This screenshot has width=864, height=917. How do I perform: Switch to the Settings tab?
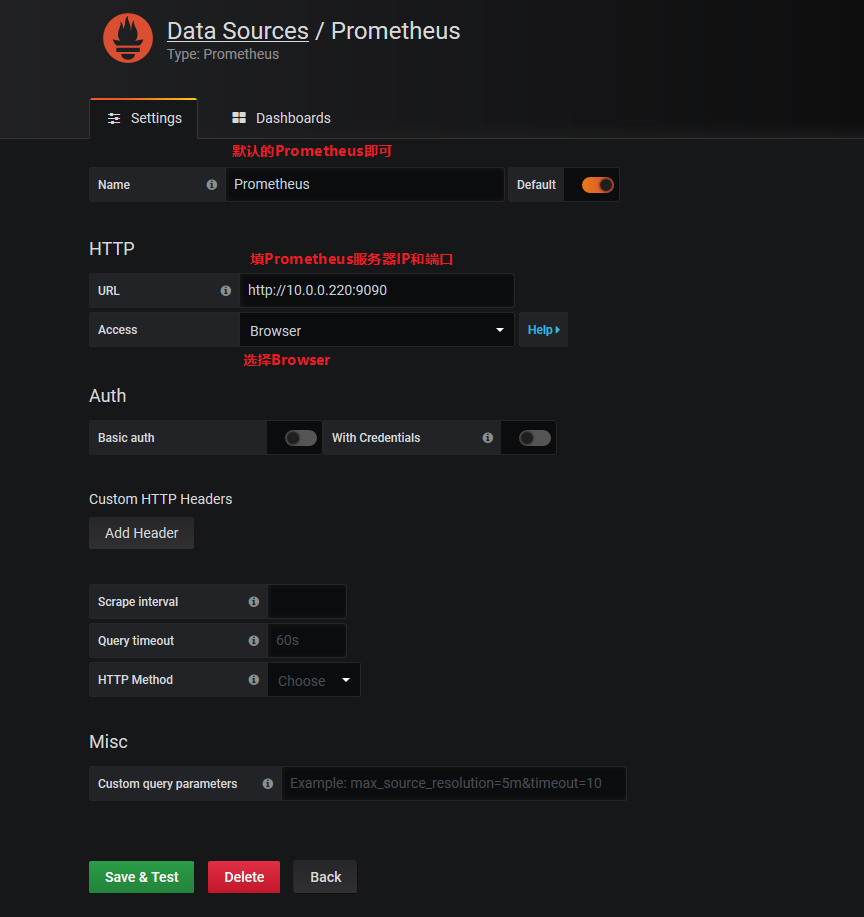click(144, 118)
